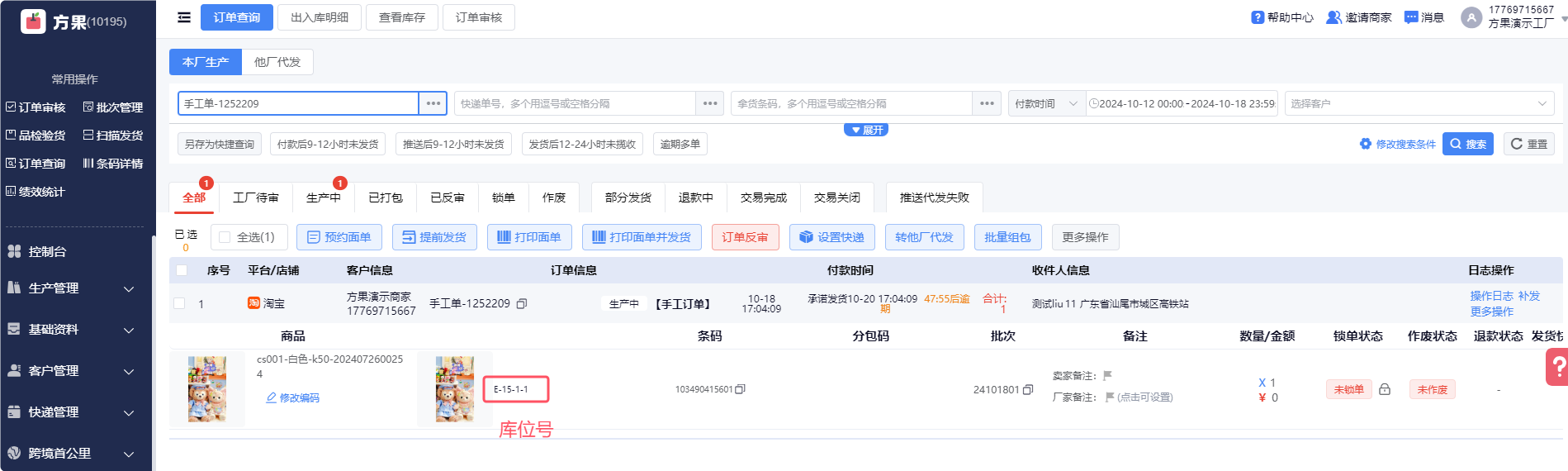Switch to 出入库明细 top tab
Viewport: 1568px width, 471px height.
320,17
